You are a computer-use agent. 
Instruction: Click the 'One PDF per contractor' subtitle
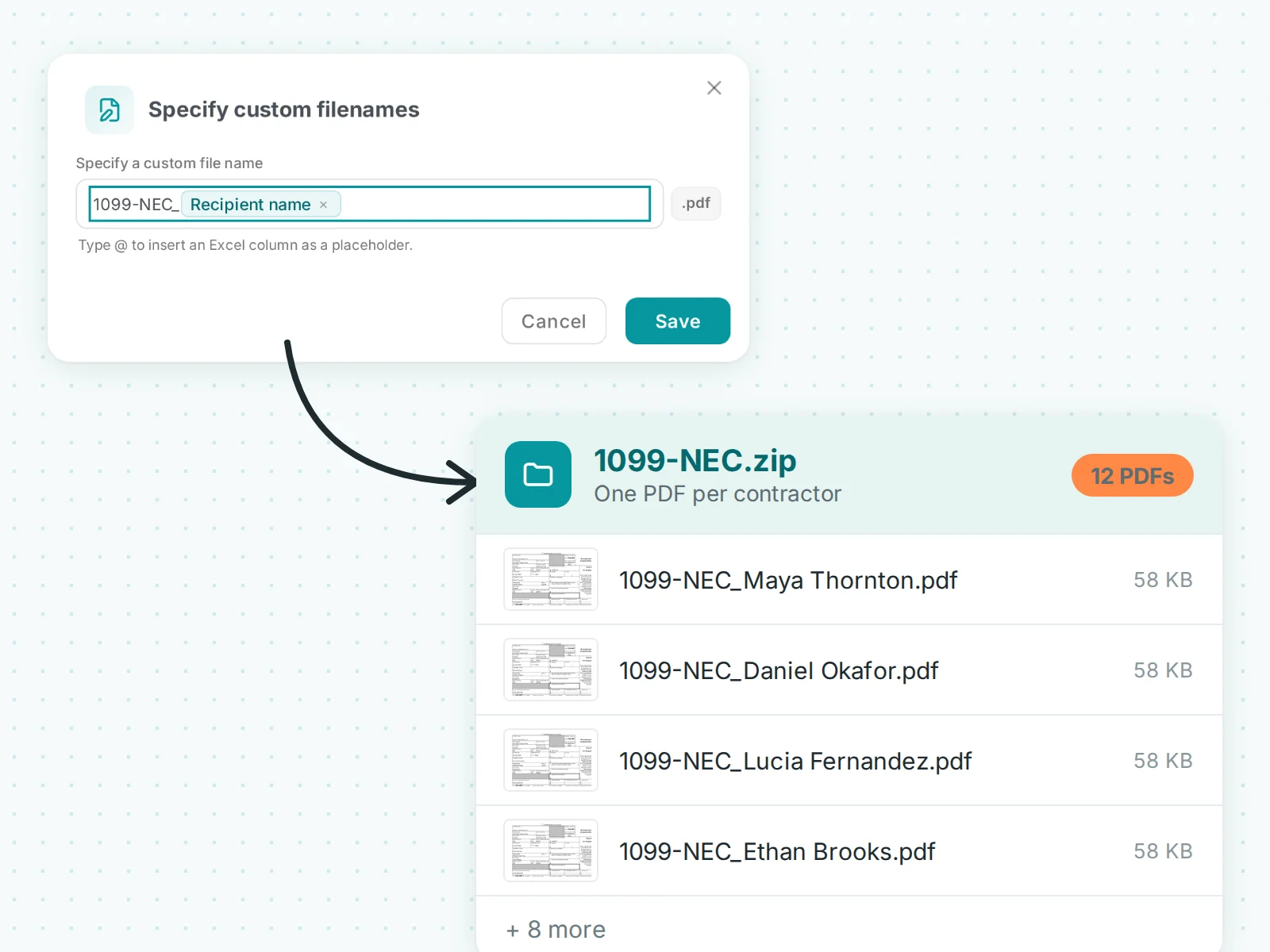718,494
